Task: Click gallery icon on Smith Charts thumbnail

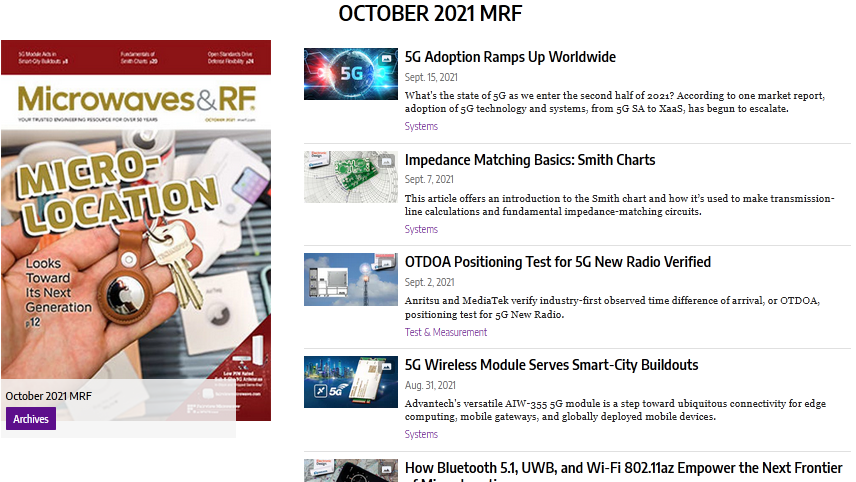Action: tap(386, 164)
